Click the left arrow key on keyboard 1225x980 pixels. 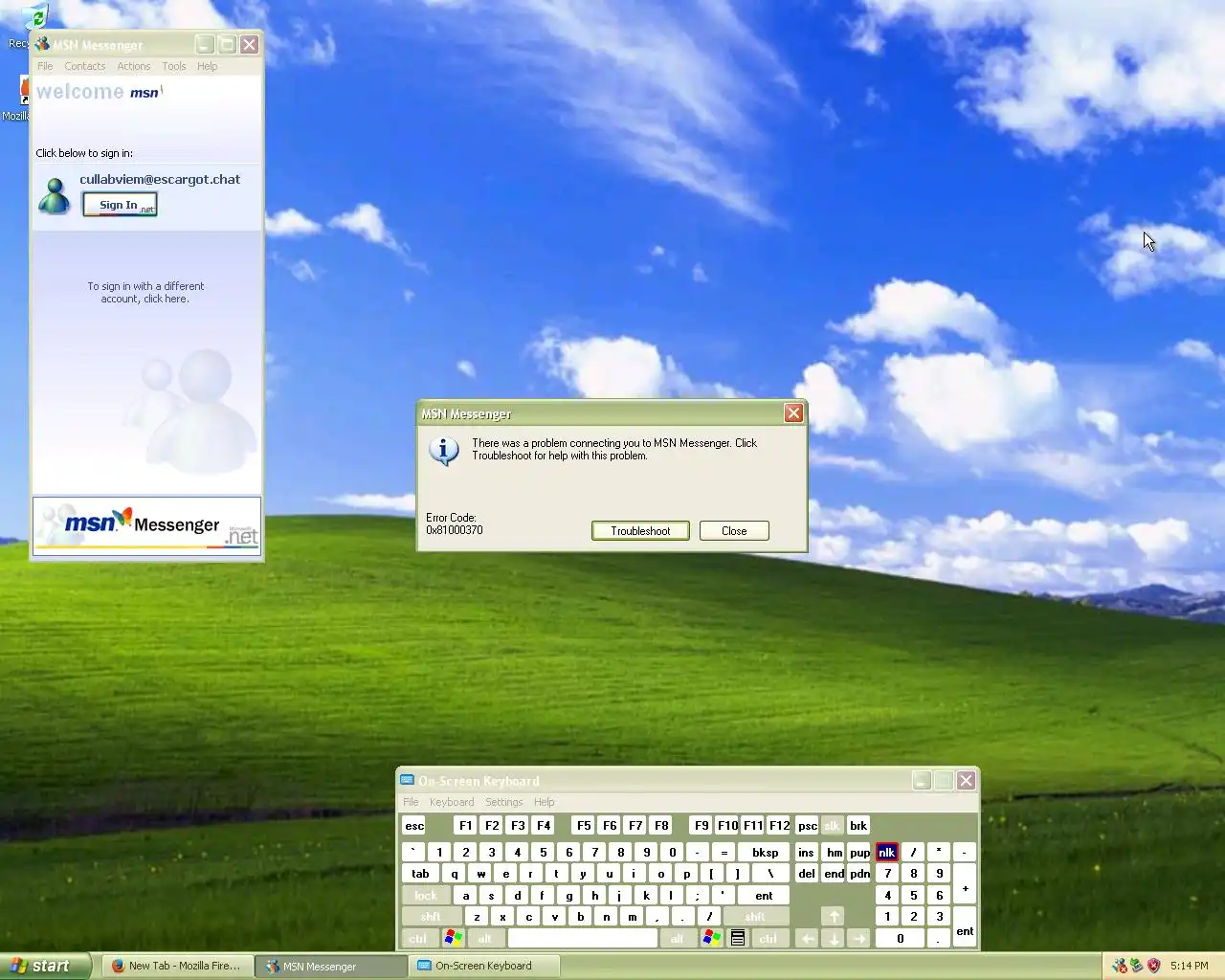coord(808,938)
